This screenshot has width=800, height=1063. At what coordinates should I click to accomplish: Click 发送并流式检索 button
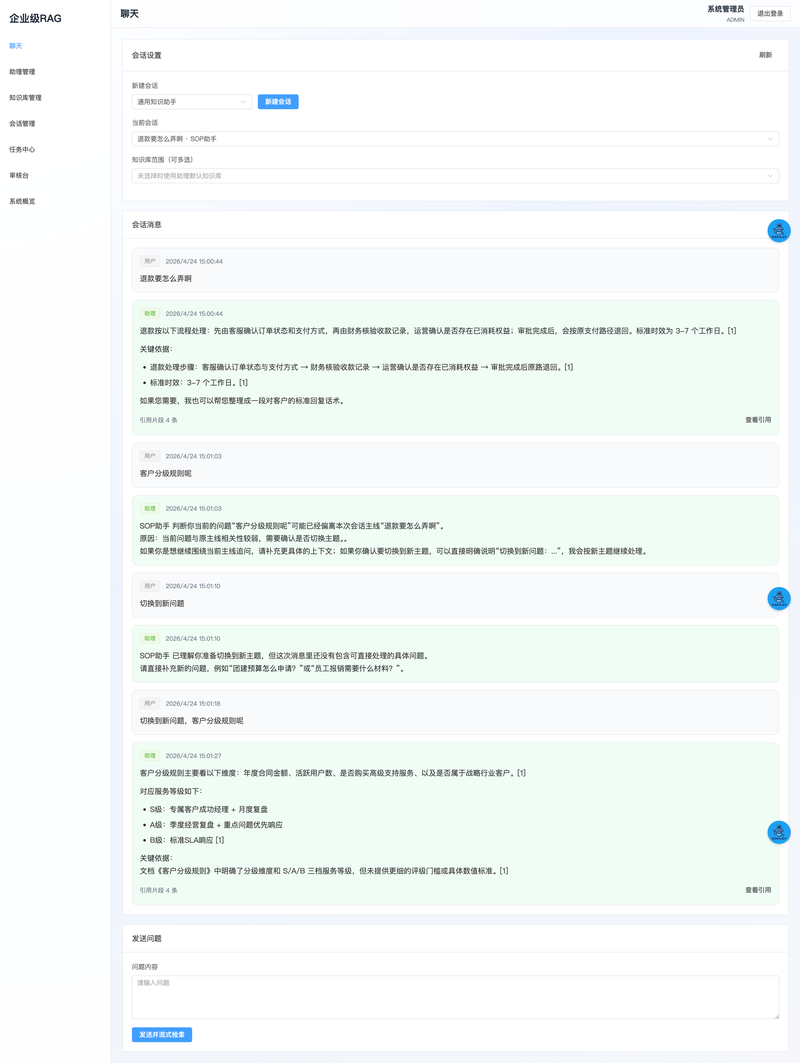tap(162, 1035)
